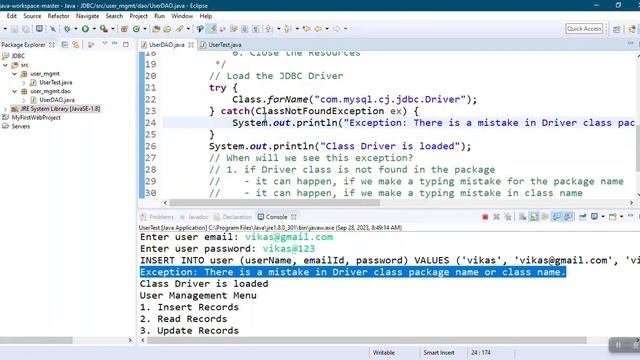Image resolution: width=640 pixels, height=360 pixels.
Task: Click Collapse All in Package Explorer
Action: coord(64,44)
